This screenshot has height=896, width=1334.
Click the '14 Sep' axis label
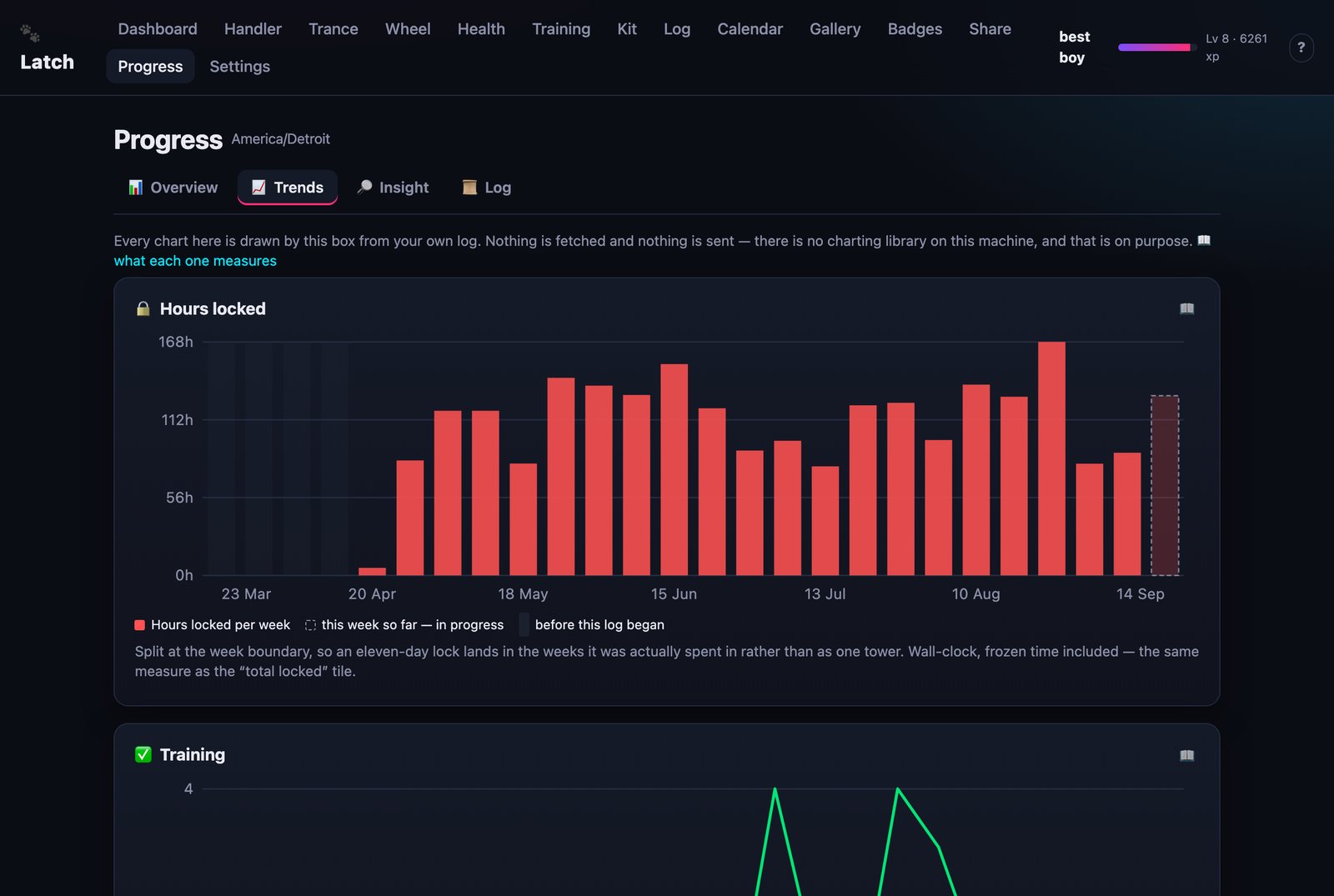pos(1140,593)
